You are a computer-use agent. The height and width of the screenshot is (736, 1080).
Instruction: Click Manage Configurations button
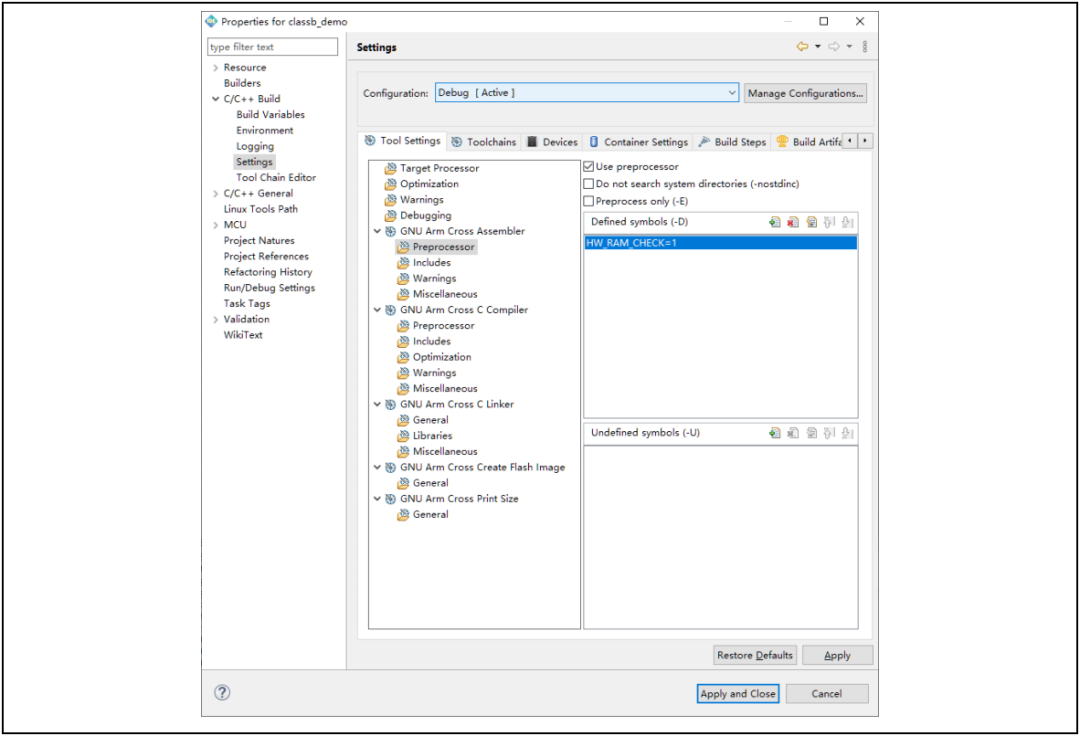coord(805,93)
